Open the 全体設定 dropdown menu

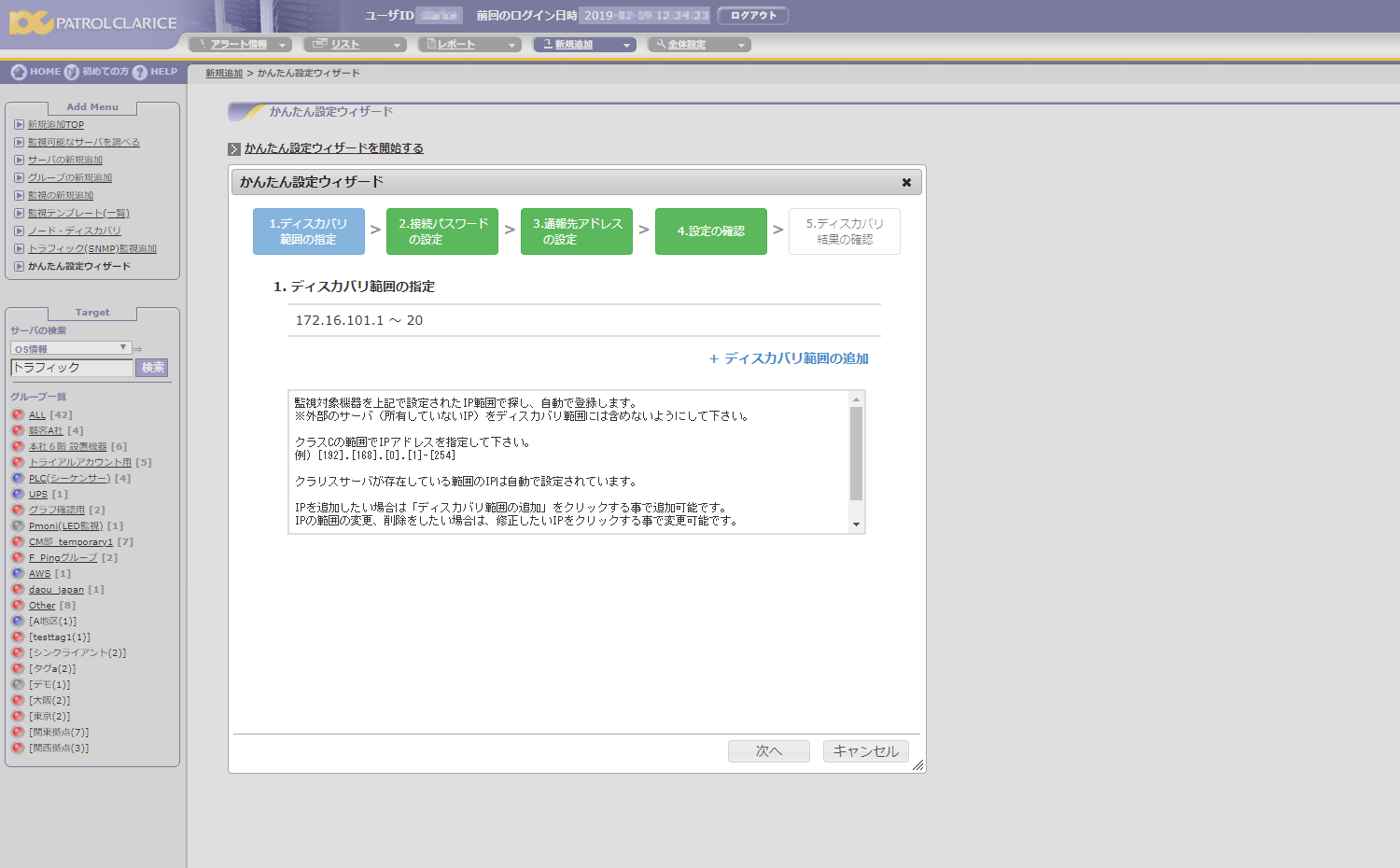coord(699,45)
